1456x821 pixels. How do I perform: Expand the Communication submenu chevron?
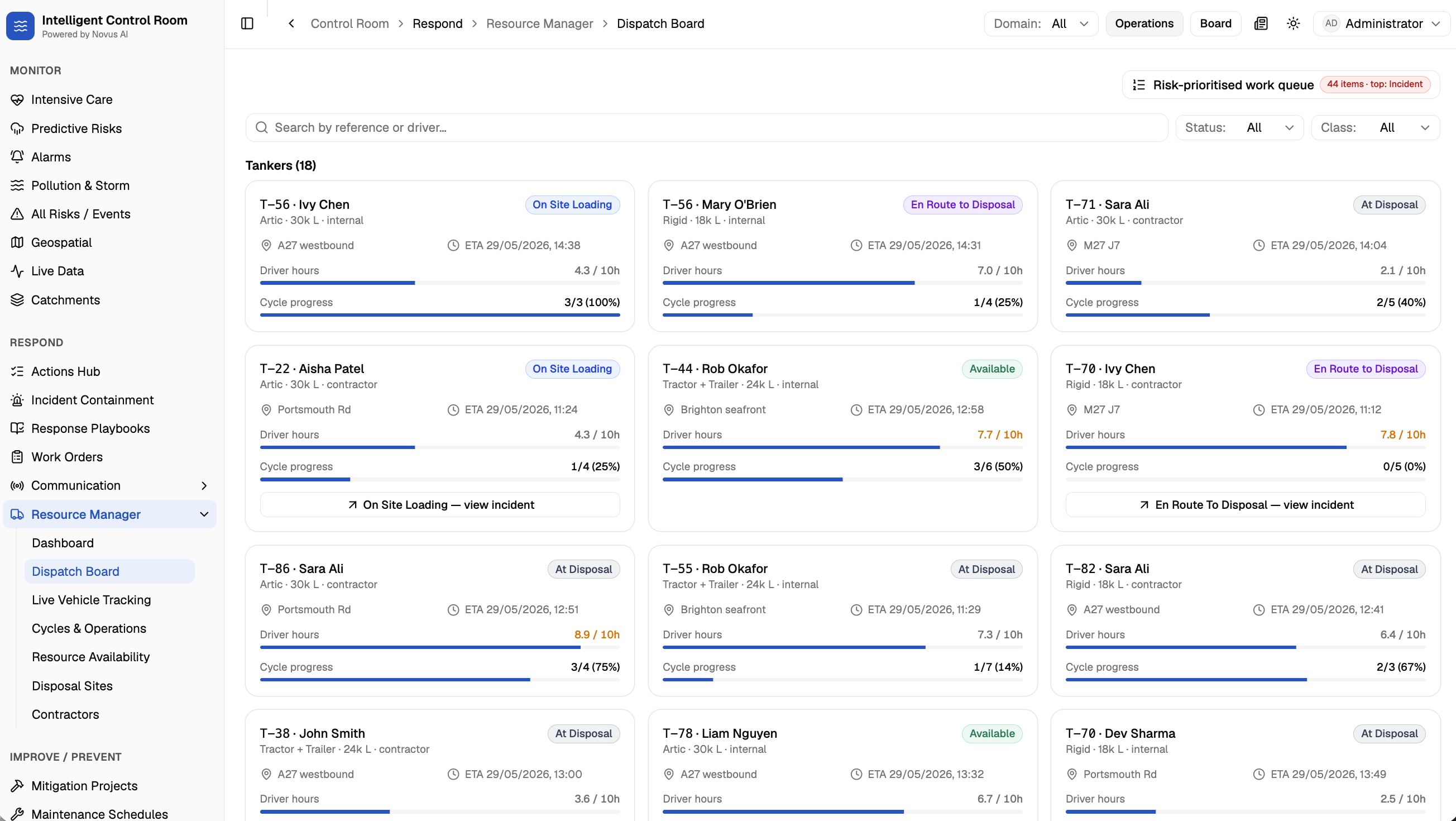pyautogui.click(x=204, y=486)
